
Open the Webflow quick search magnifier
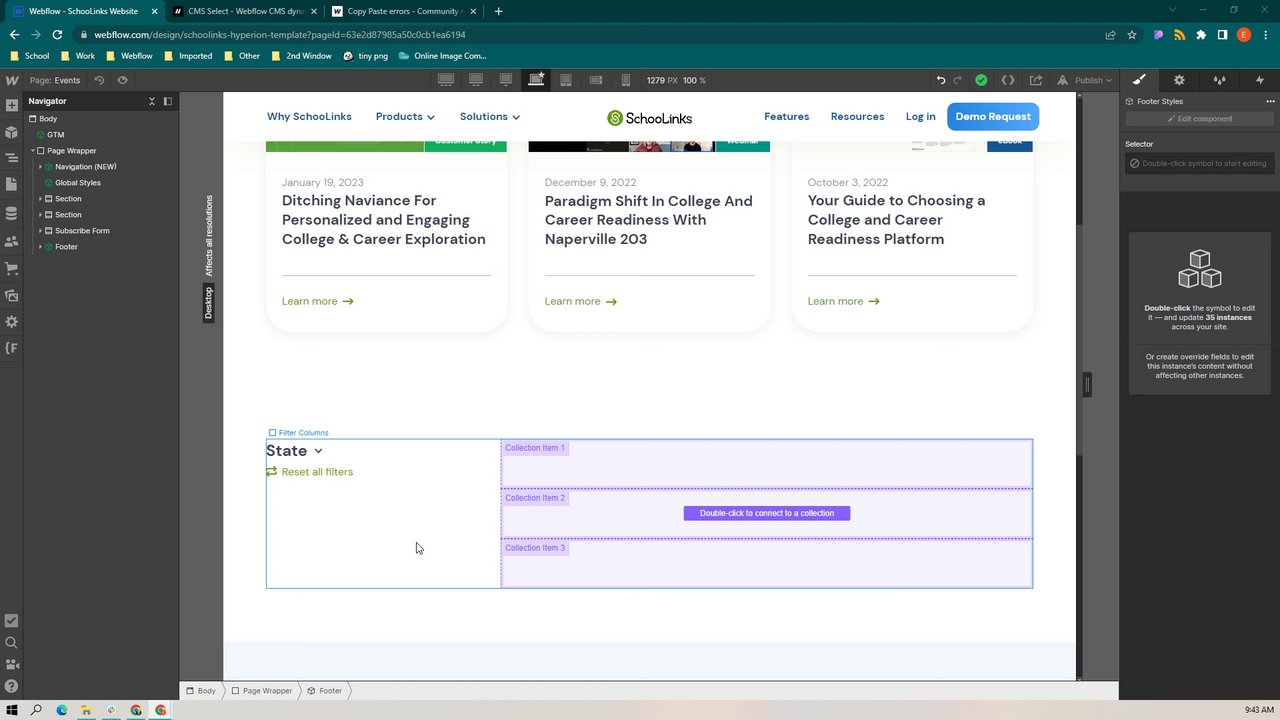(x=12, y=643)
